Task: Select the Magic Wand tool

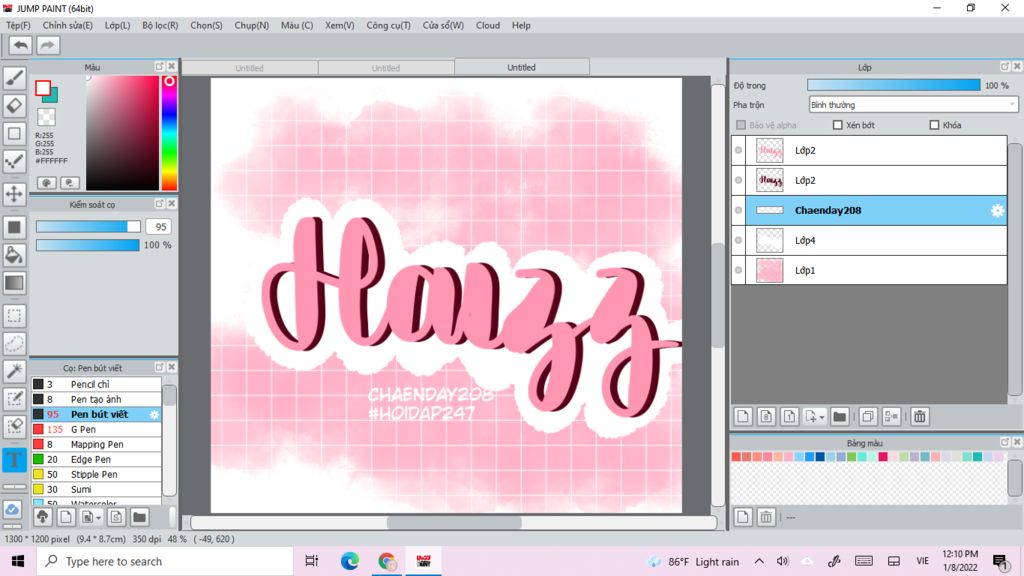Action: [14, 371]
